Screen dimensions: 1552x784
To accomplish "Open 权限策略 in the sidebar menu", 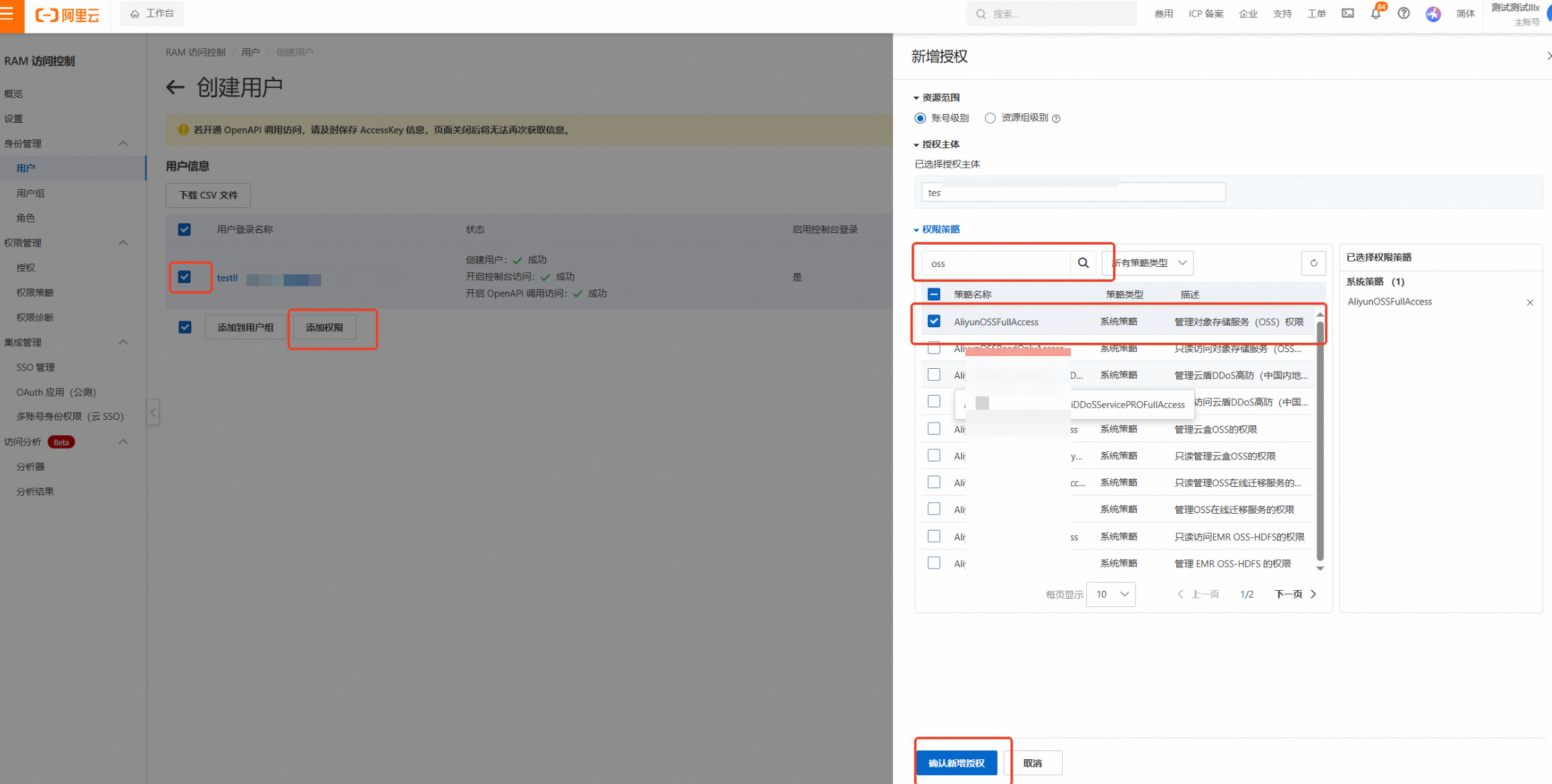I will pyautogui.click(x=35, y=292).
